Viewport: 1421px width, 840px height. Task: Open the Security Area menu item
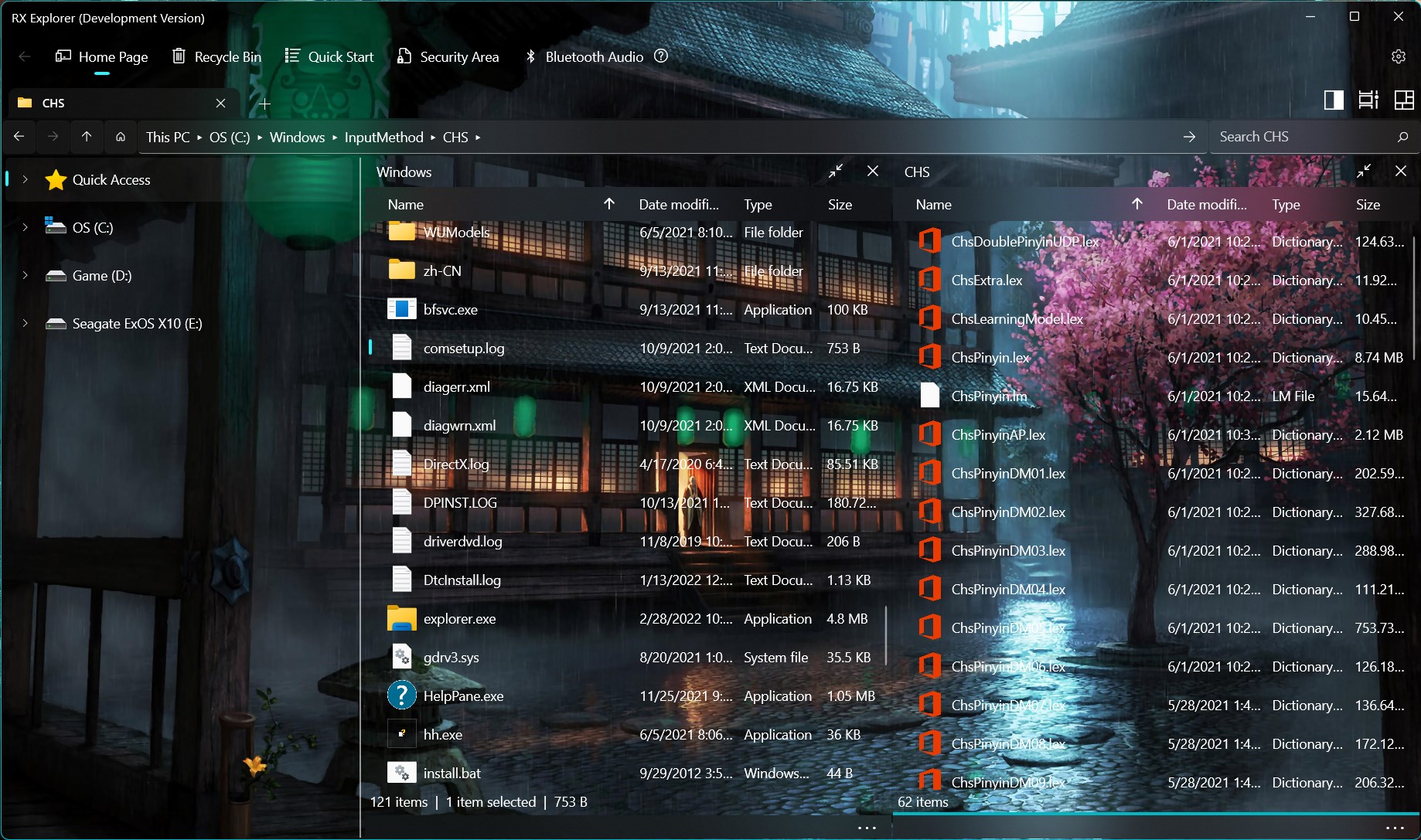(x=448, y=56)
